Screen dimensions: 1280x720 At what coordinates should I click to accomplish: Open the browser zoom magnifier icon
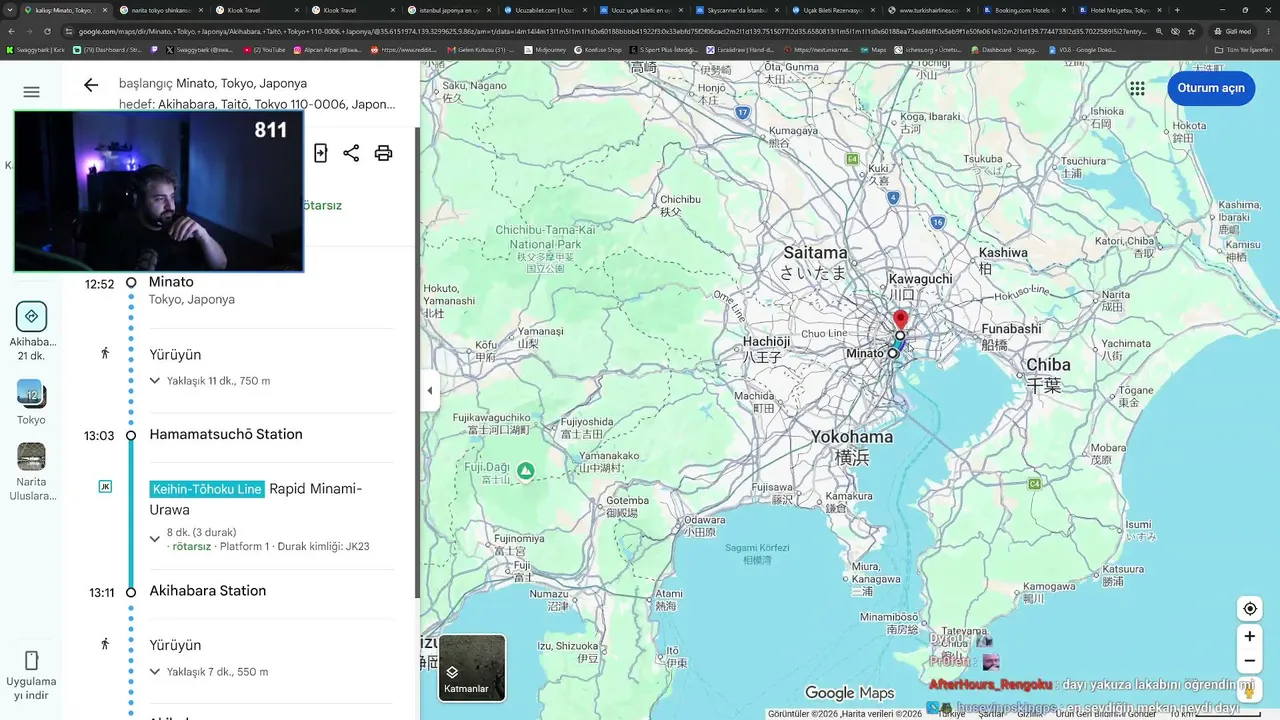1157,31
